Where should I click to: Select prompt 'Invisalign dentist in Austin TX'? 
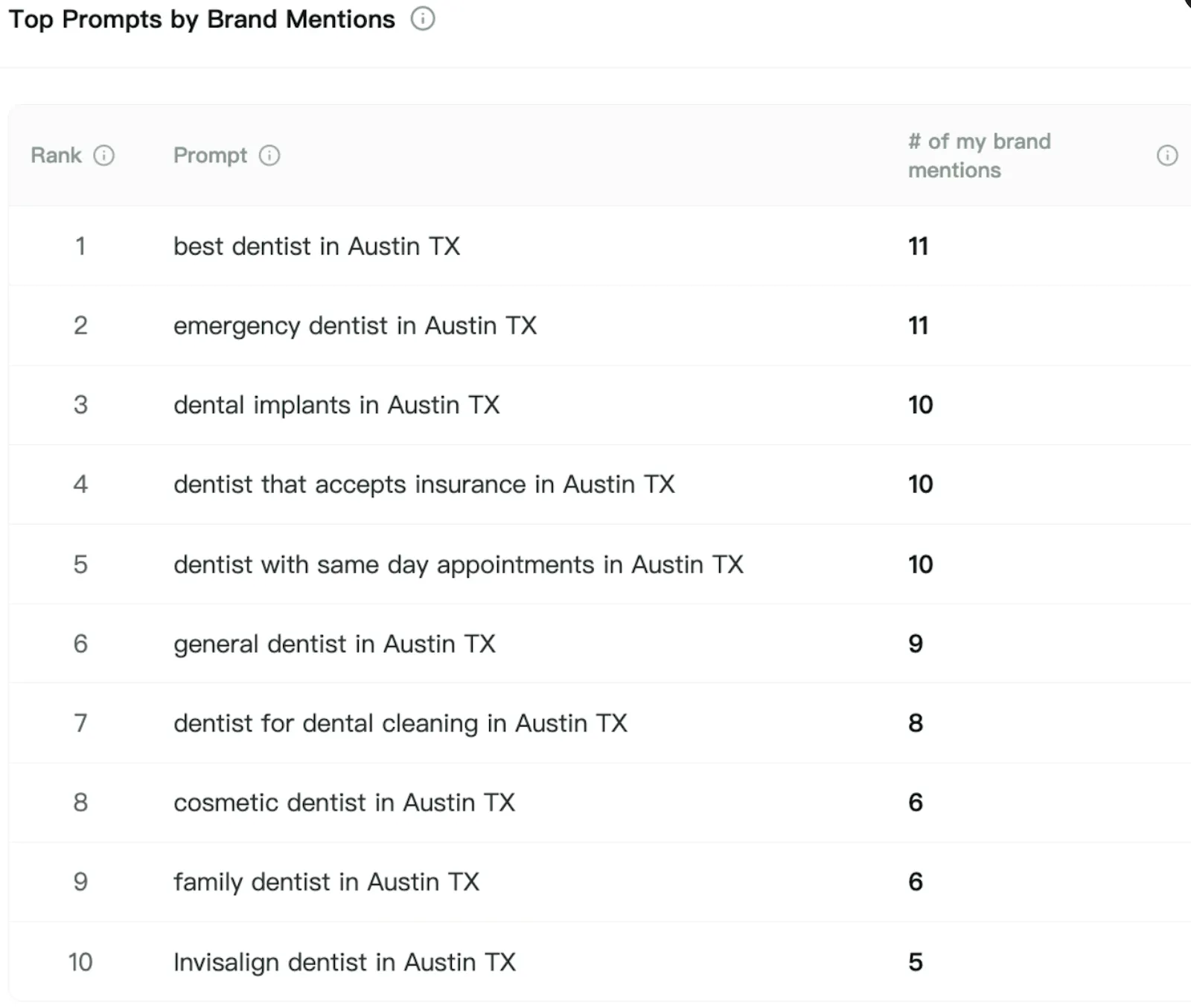(345, 963)
